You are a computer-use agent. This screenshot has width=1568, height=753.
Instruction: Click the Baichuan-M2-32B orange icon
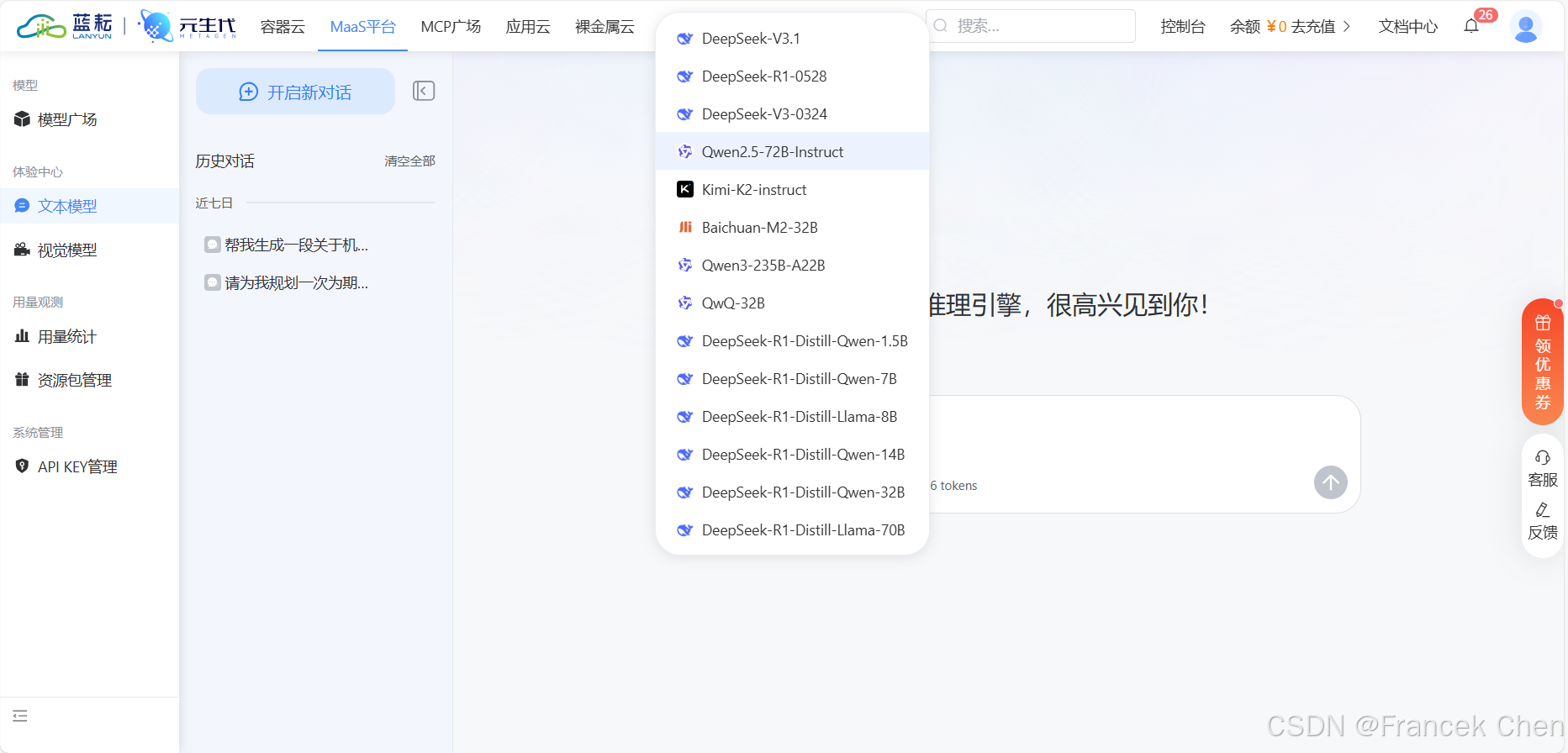(x=685, y=227)
